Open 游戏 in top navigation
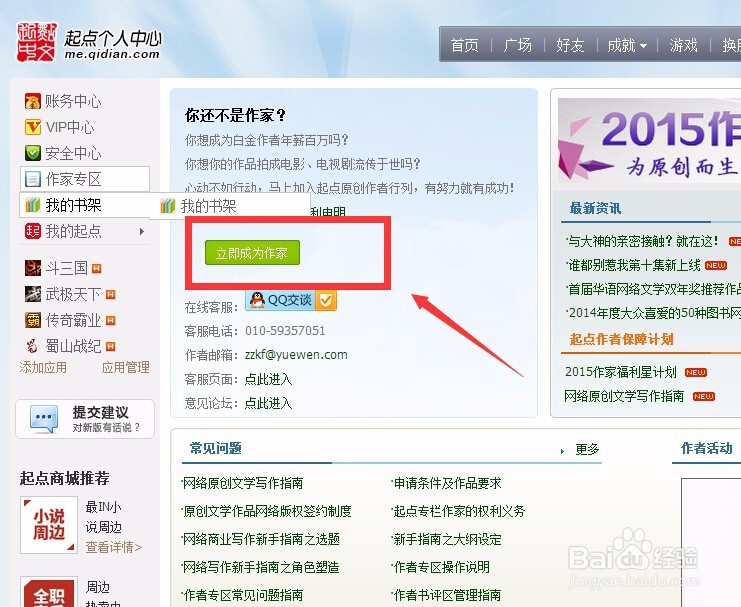 pos(683,45)
